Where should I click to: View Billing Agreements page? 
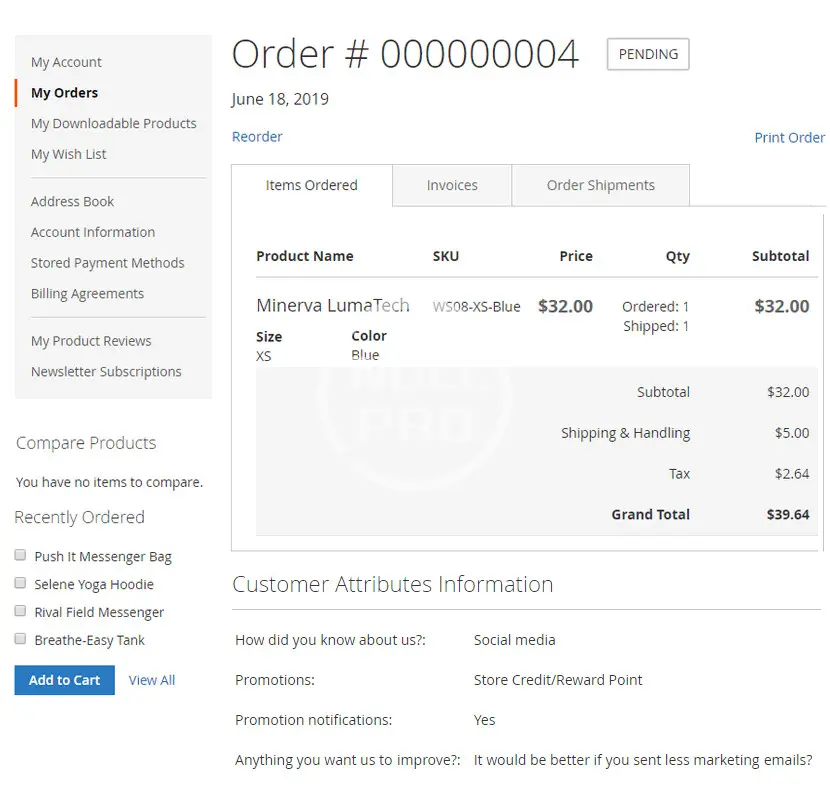[x=87, y=294]
